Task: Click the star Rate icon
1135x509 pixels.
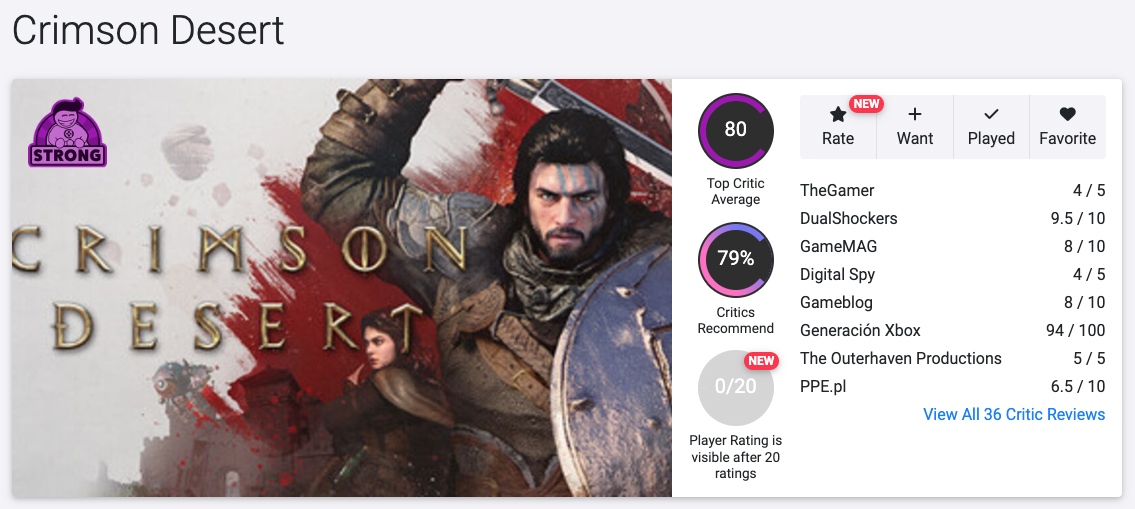Action: click(x=838, y=115)
